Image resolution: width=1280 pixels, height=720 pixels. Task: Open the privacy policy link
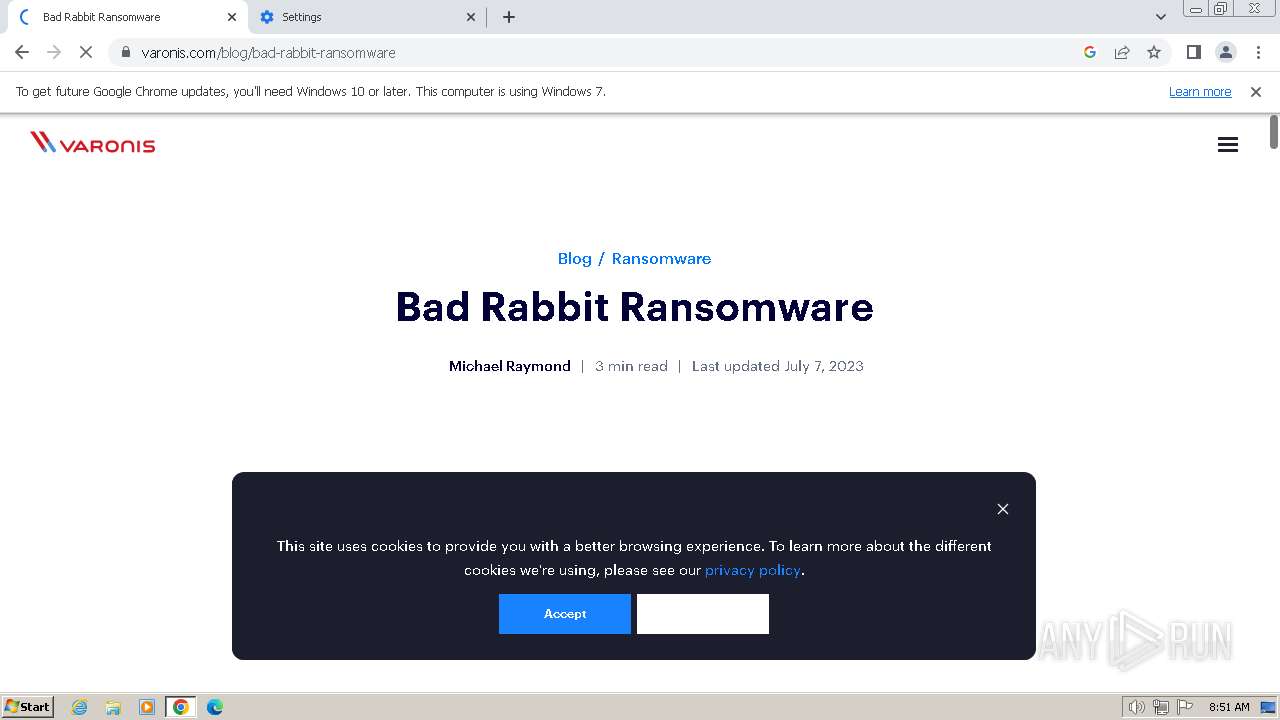pyautogui.click(x=753, y=570)
